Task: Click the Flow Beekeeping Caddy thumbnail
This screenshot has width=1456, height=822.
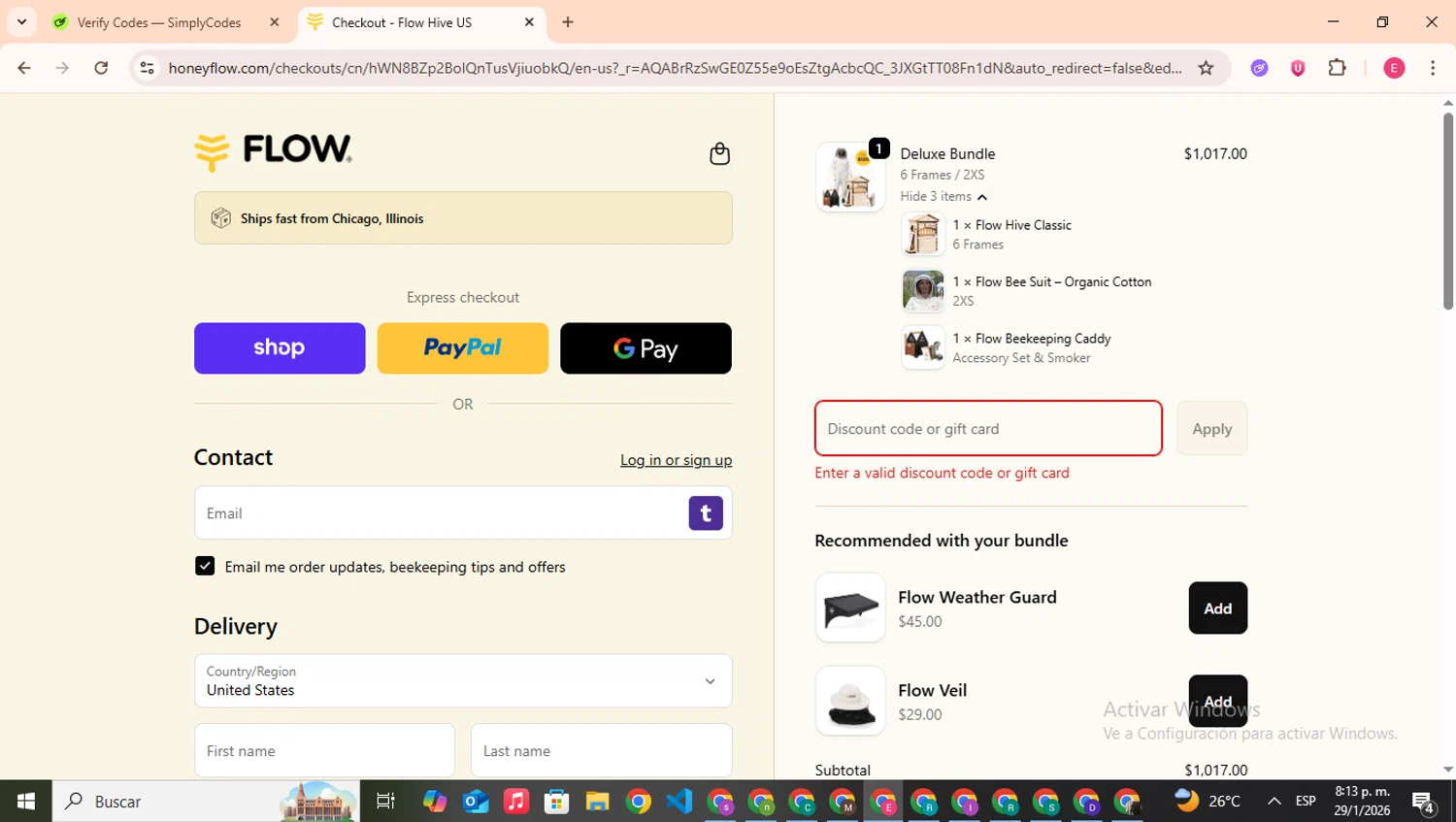Action: (923, 347)
